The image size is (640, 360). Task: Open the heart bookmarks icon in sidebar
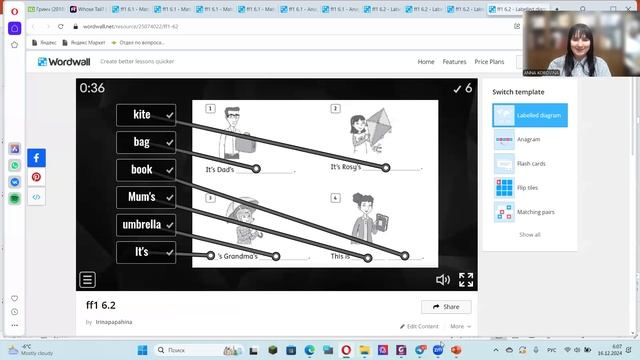15,298
